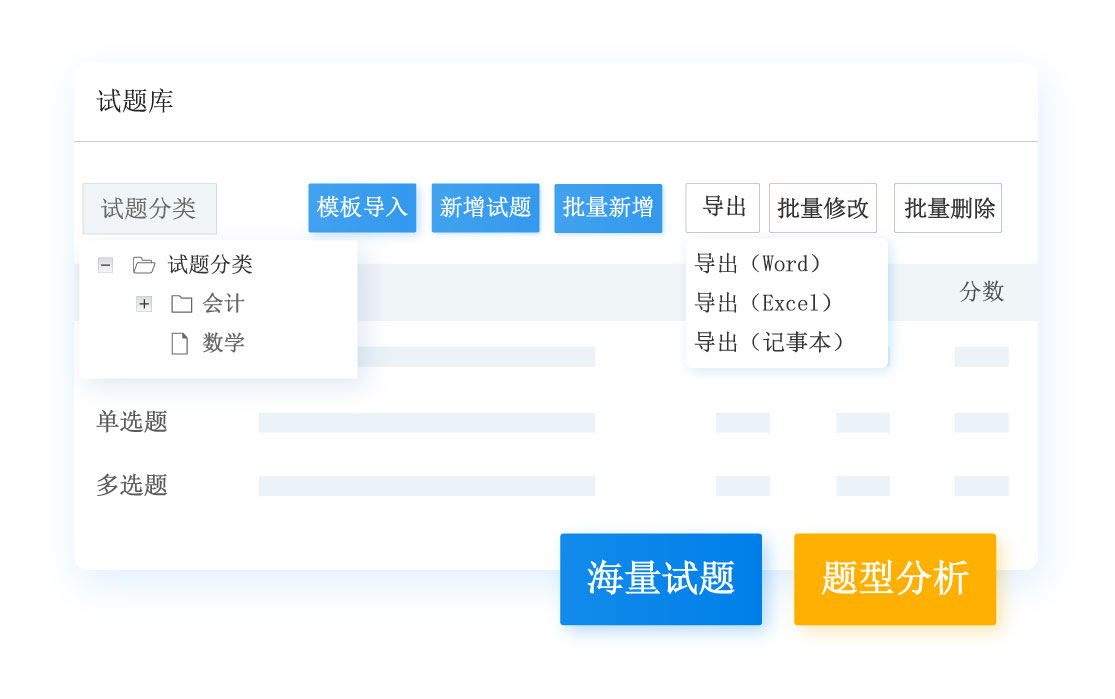Click 批量新增 to add in bulk

608,208
